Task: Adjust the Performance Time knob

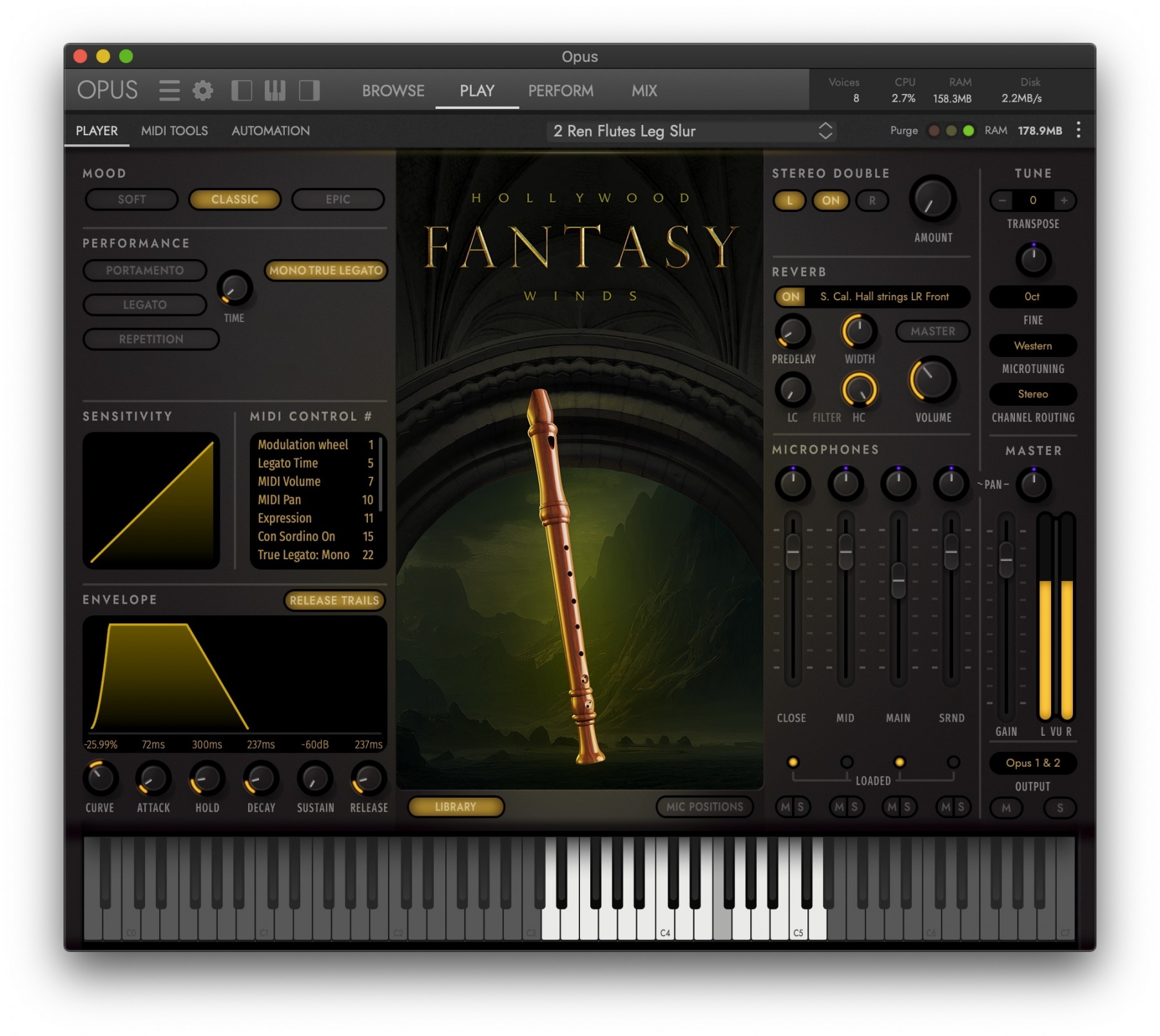Action: point(235,288)
